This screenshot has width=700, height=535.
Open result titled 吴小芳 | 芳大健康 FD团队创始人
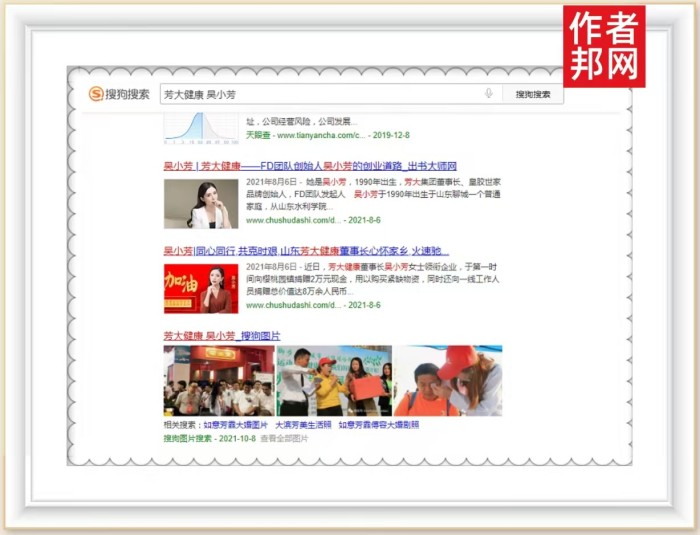[310, 166]
